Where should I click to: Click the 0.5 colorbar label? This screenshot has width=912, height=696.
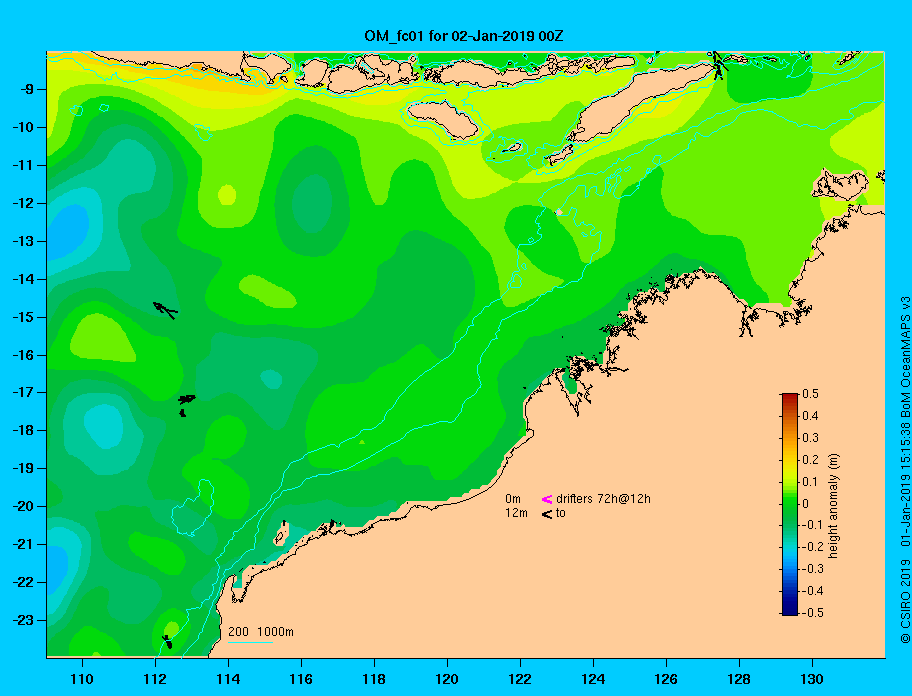[x=810, y=394]
